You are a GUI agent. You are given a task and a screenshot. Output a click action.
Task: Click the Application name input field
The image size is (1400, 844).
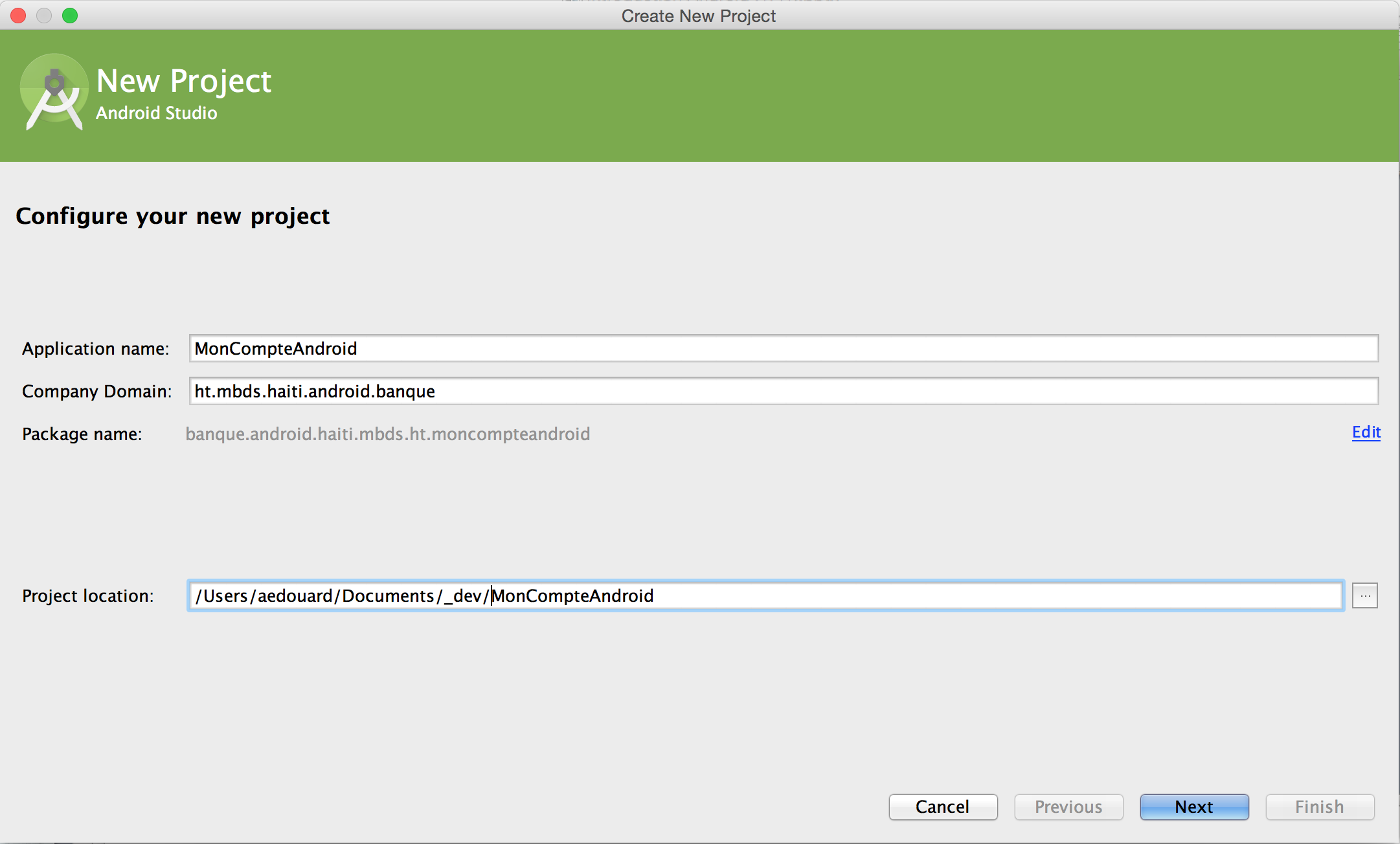pyautogui.click(x=784, y=348)
